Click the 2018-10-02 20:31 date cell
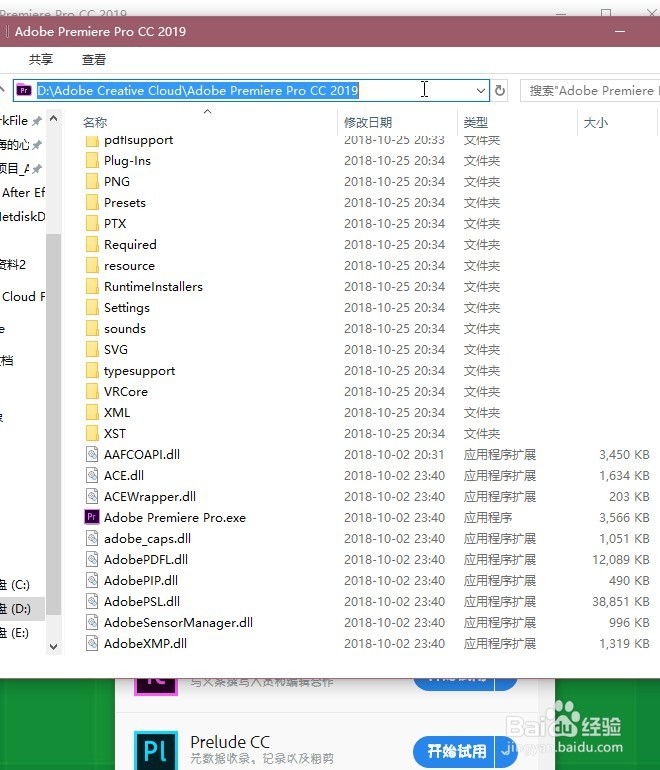Image resolution: width=660 pixels, height=770 pixels. [x=394, y=454]
